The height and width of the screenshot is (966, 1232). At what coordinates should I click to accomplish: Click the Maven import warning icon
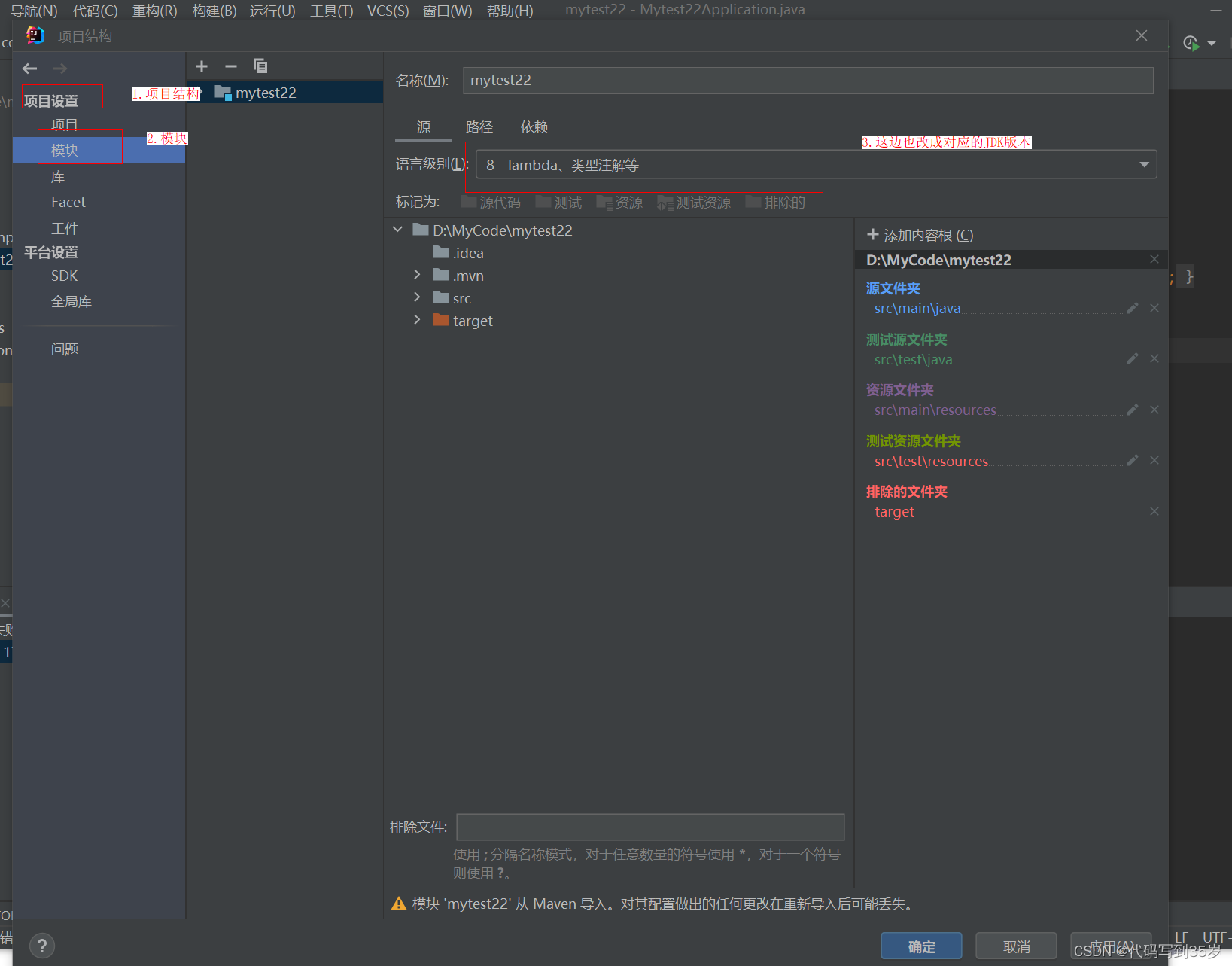pyautogui.click(x=399, y=904)
